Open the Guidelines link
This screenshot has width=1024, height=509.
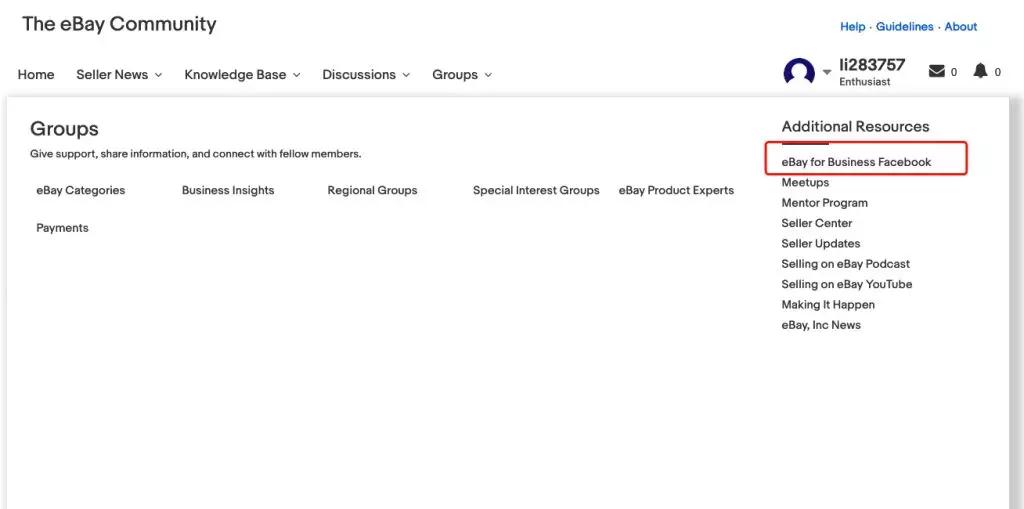tap(904, 27)
